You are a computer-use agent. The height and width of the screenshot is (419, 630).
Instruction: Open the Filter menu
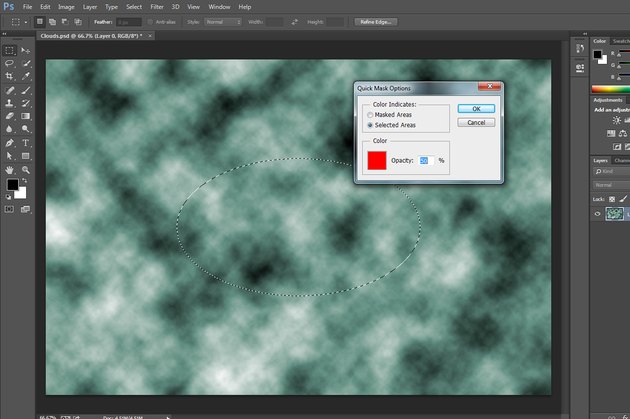(x=157, y=7)
